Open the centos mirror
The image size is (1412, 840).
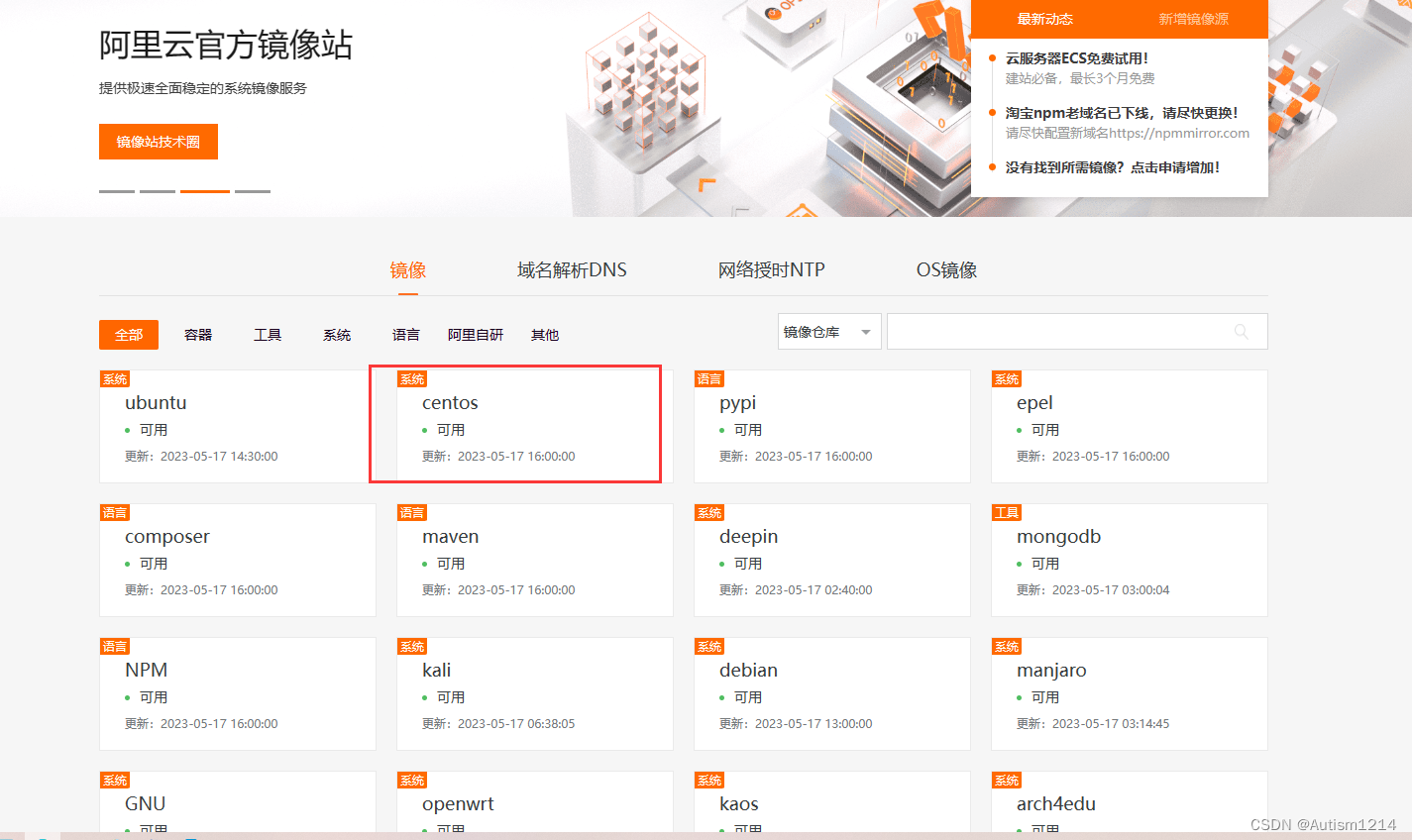tap(450, 403)
